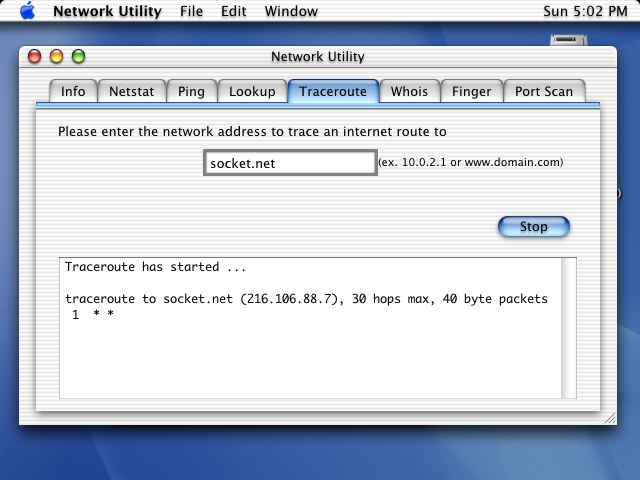Click the Network Utility window title bar
The image size is (640, 480).
[318, 56]
